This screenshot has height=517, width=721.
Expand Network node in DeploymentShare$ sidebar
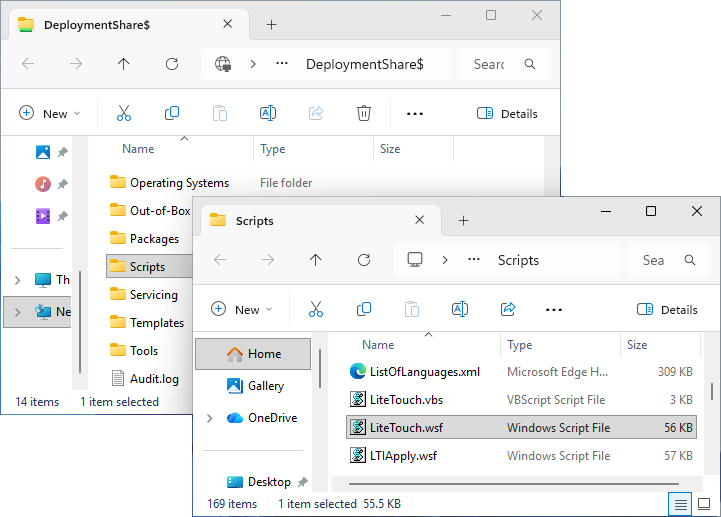(17, 312)
